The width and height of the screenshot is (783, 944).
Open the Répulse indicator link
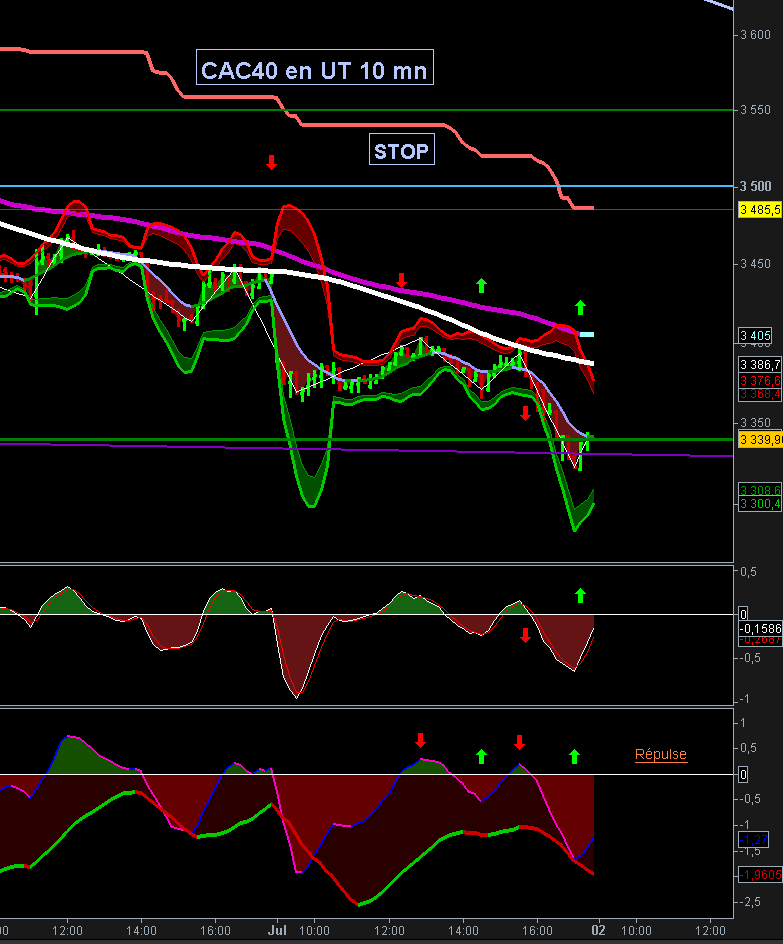click(661, 754)
